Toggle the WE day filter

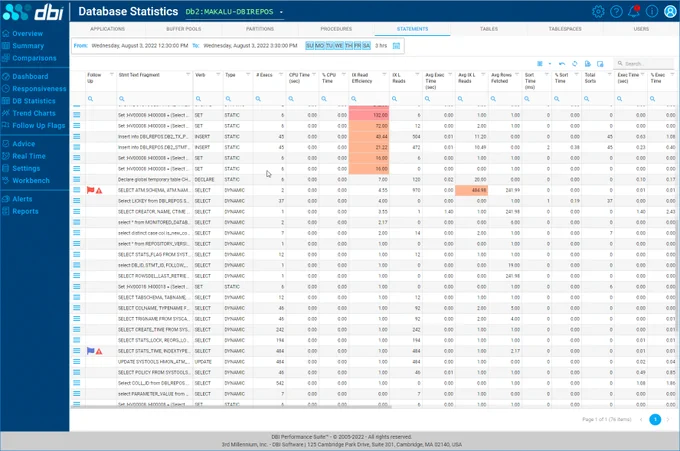tap(339, 46)
